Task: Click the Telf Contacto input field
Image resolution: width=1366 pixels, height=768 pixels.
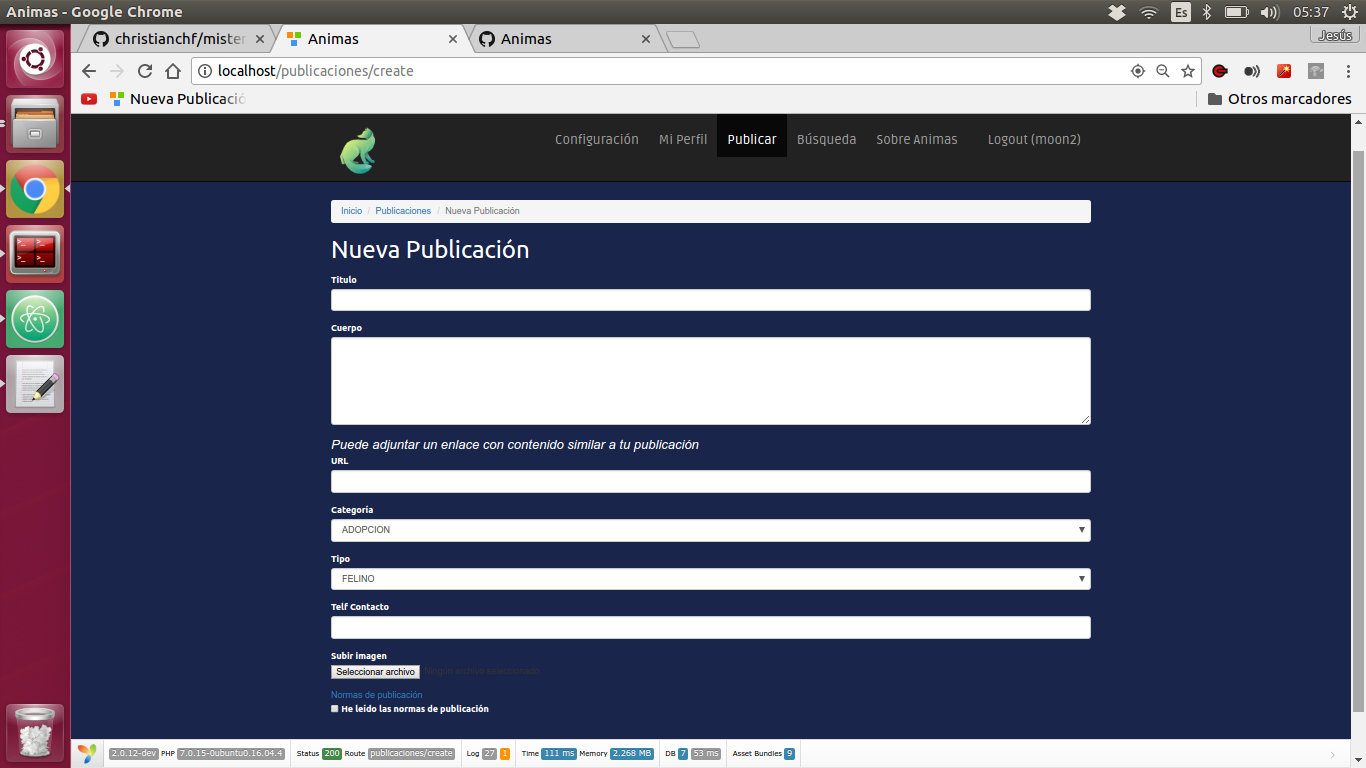Action: 710,628
